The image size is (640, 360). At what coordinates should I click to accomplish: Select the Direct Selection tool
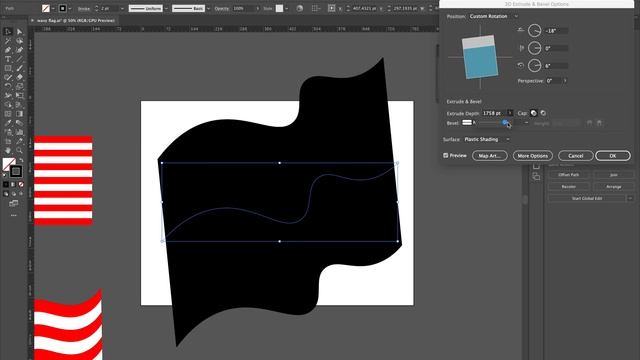click(x=19, y=31)
